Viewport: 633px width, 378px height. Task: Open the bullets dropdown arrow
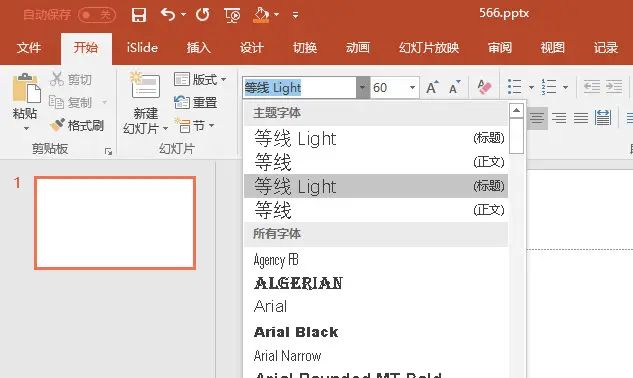[531, 87]
